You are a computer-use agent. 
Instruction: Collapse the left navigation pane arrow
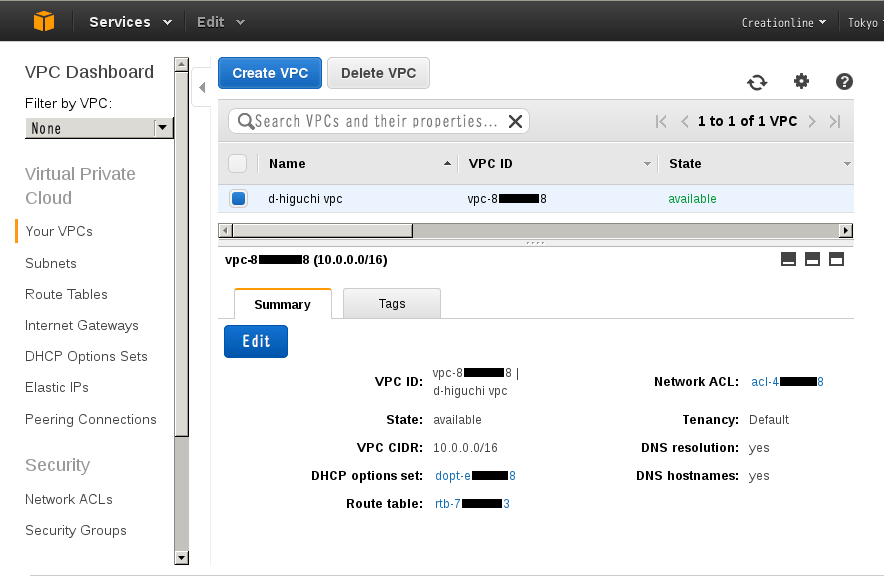pyautogui.click(x=202, y=87)
